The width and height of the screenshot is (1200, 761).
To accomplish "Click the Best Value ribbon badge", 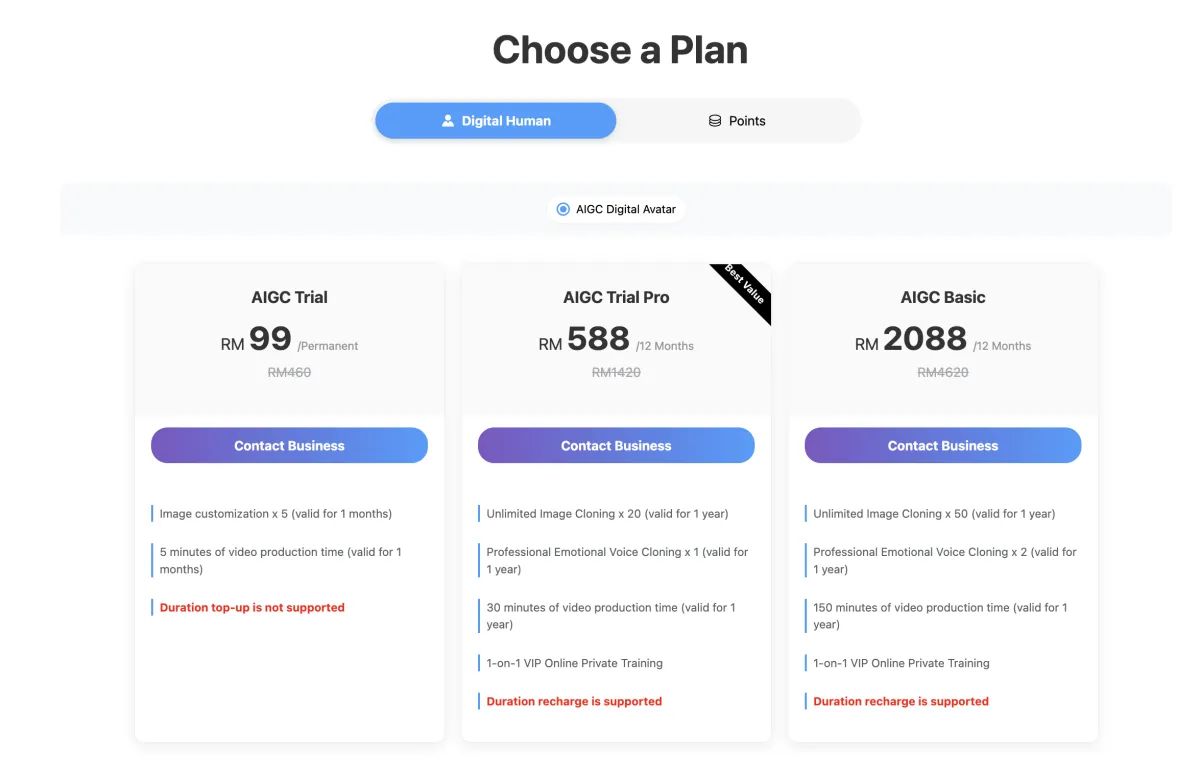I will click(x=743, y=291).
